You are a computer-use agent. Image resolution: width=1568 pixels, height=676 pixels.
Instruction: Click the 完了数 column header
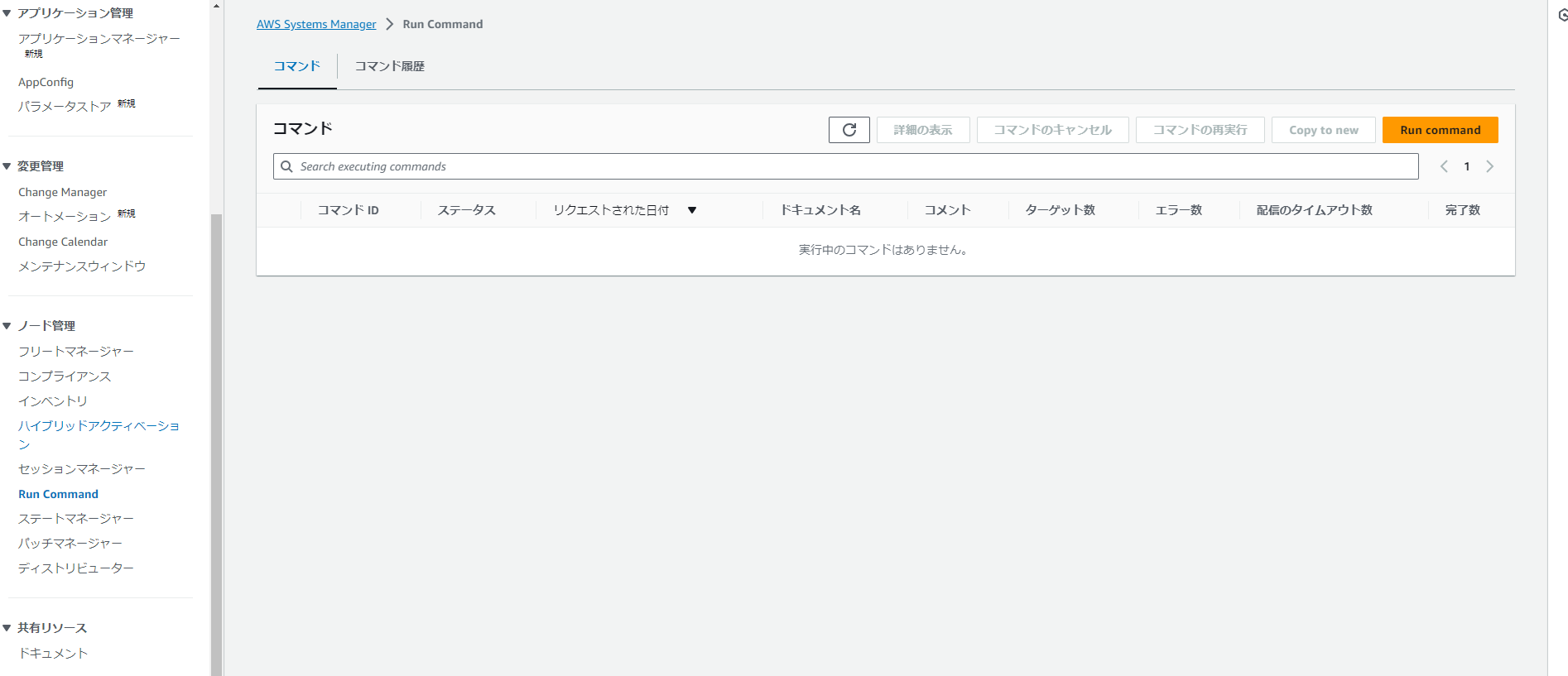(x=1462, y=210)
